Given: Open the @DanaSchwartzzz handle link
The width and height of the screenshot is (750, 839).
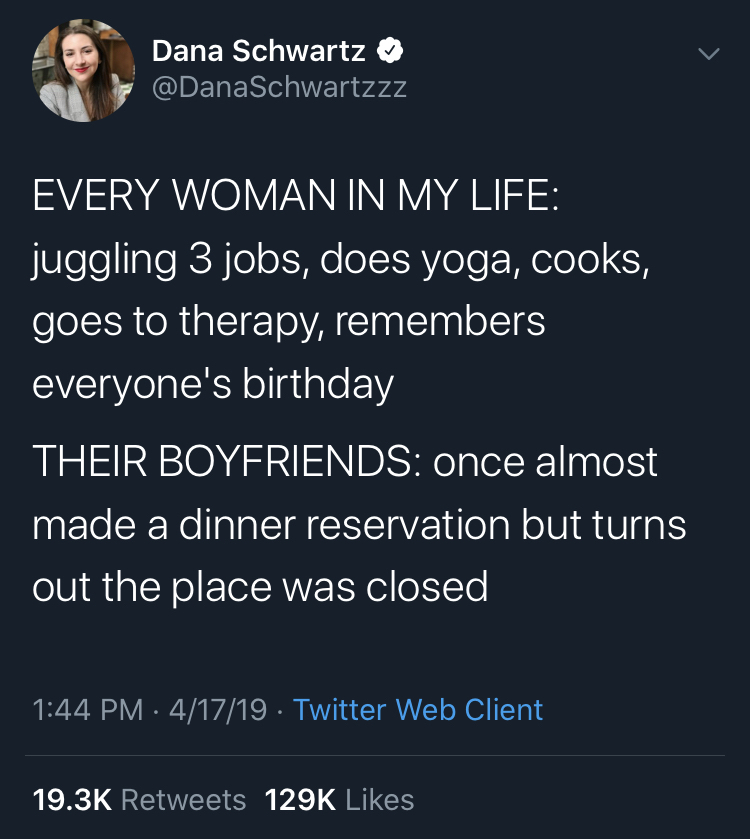Looking at the screenshot, I should [x=279, y=87].
